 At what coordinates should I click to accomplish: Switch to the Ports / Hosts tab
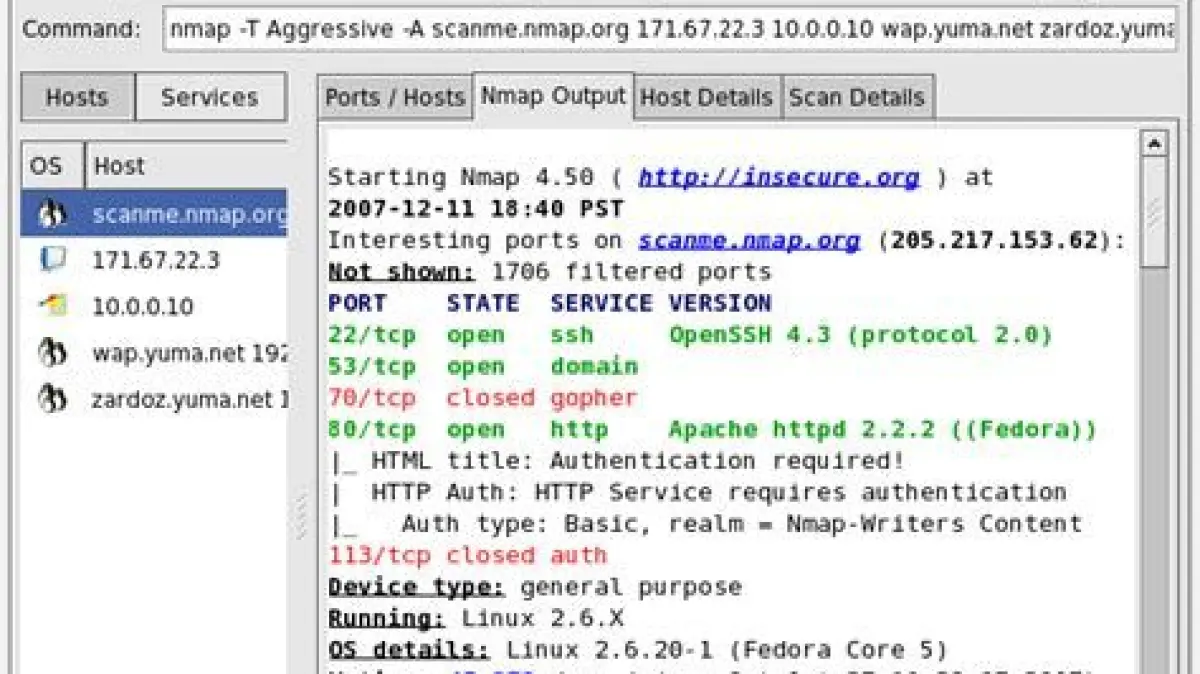pos(395,98)
